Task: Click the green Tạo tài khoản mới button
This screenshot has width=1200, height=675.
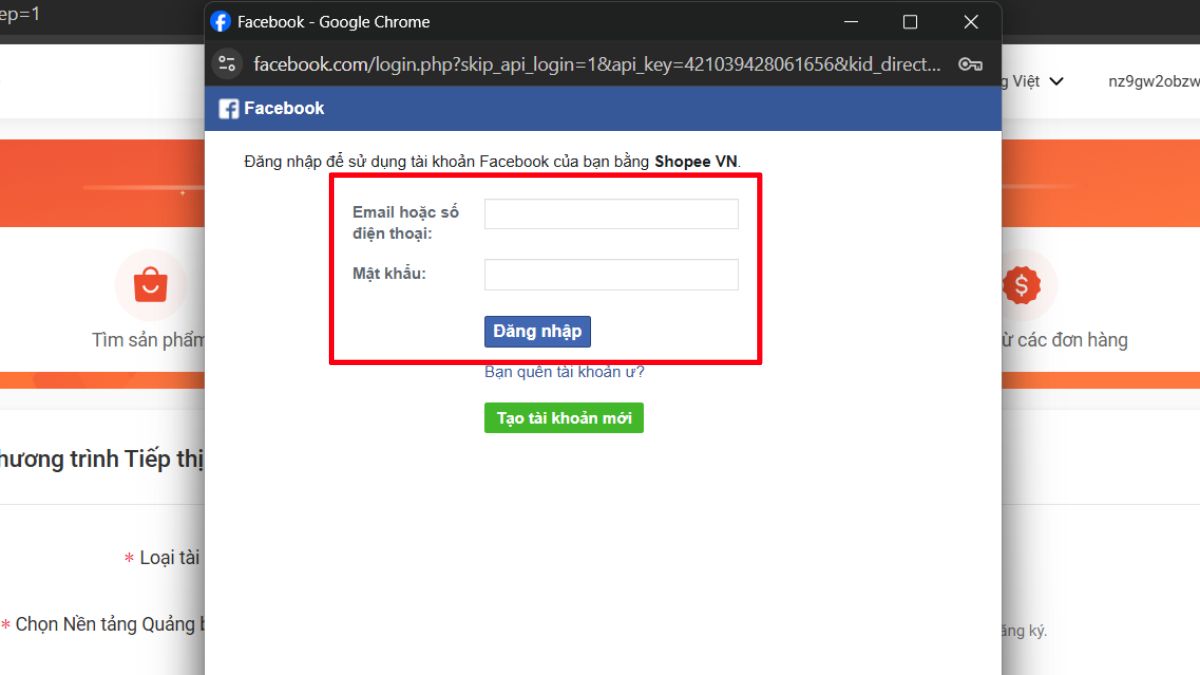Action: (563, 418)
